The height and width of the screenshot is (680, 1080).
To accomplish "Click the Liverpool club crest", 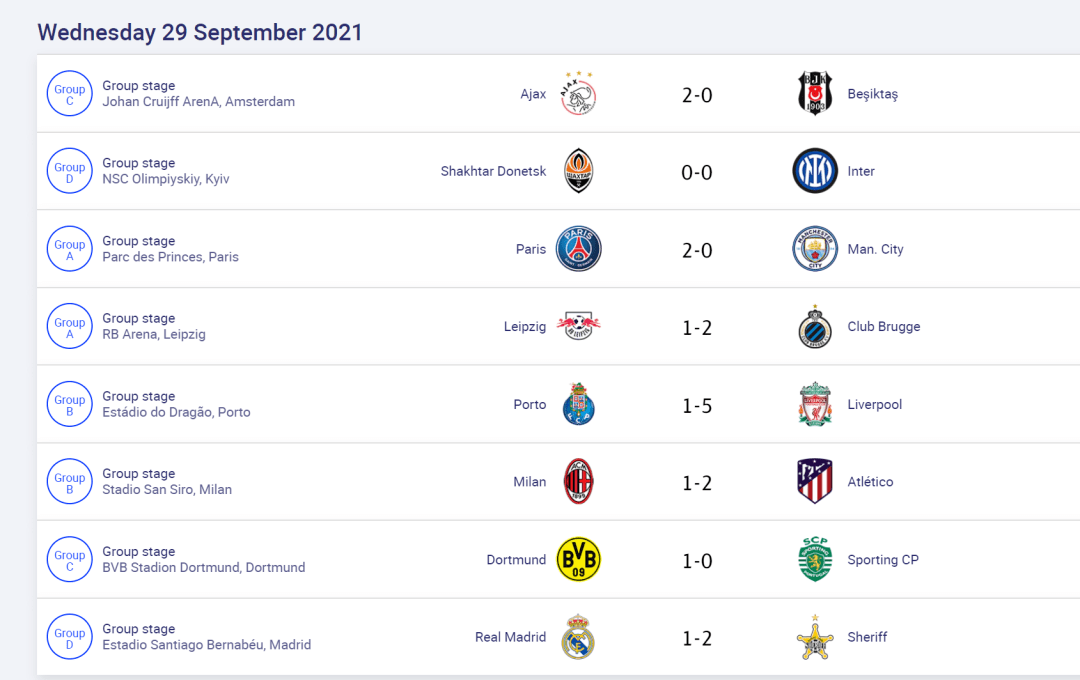I will pos(815,404).
